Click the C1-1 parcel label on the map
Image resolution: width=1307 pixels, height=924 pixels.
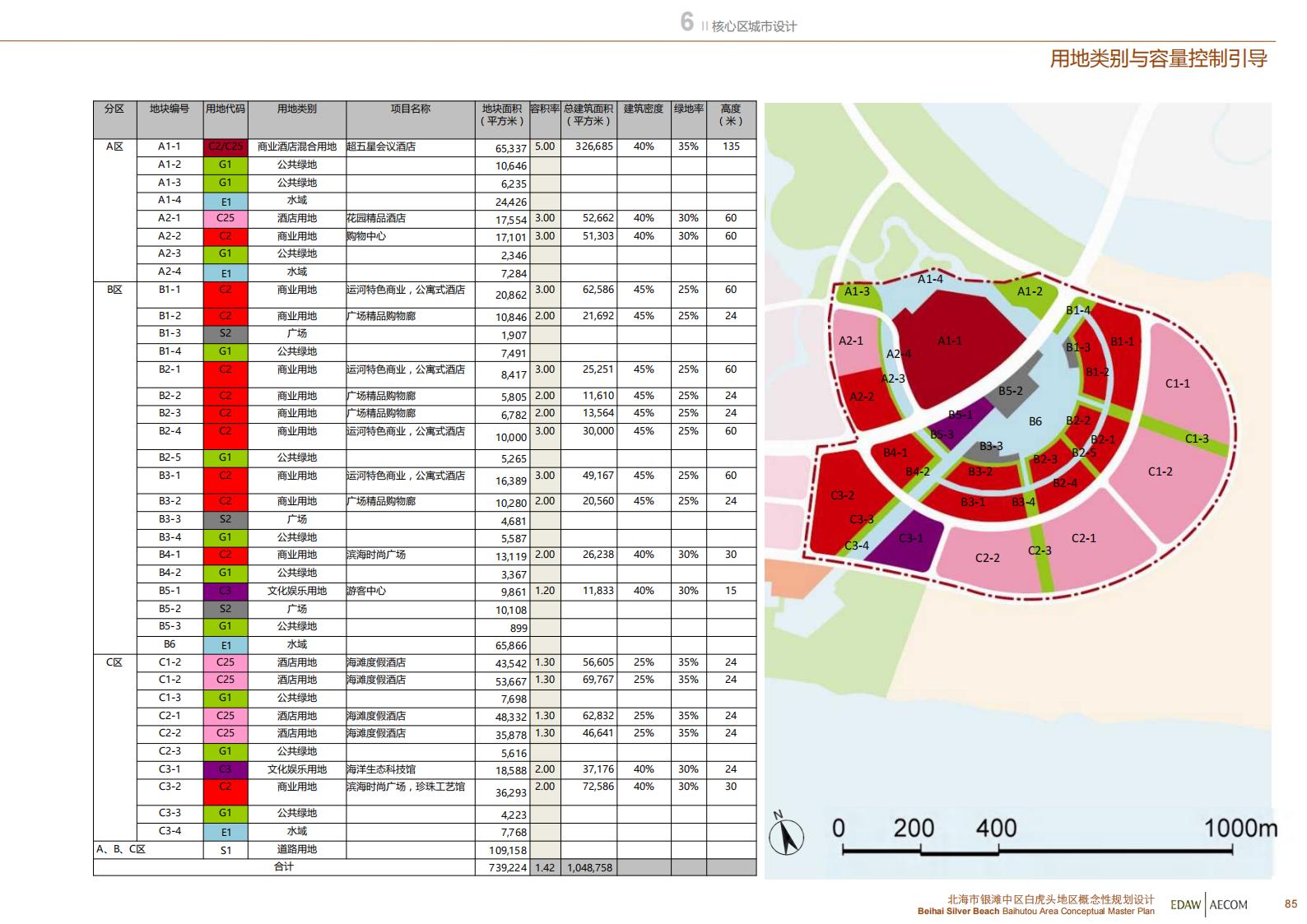click(1178, 383)
